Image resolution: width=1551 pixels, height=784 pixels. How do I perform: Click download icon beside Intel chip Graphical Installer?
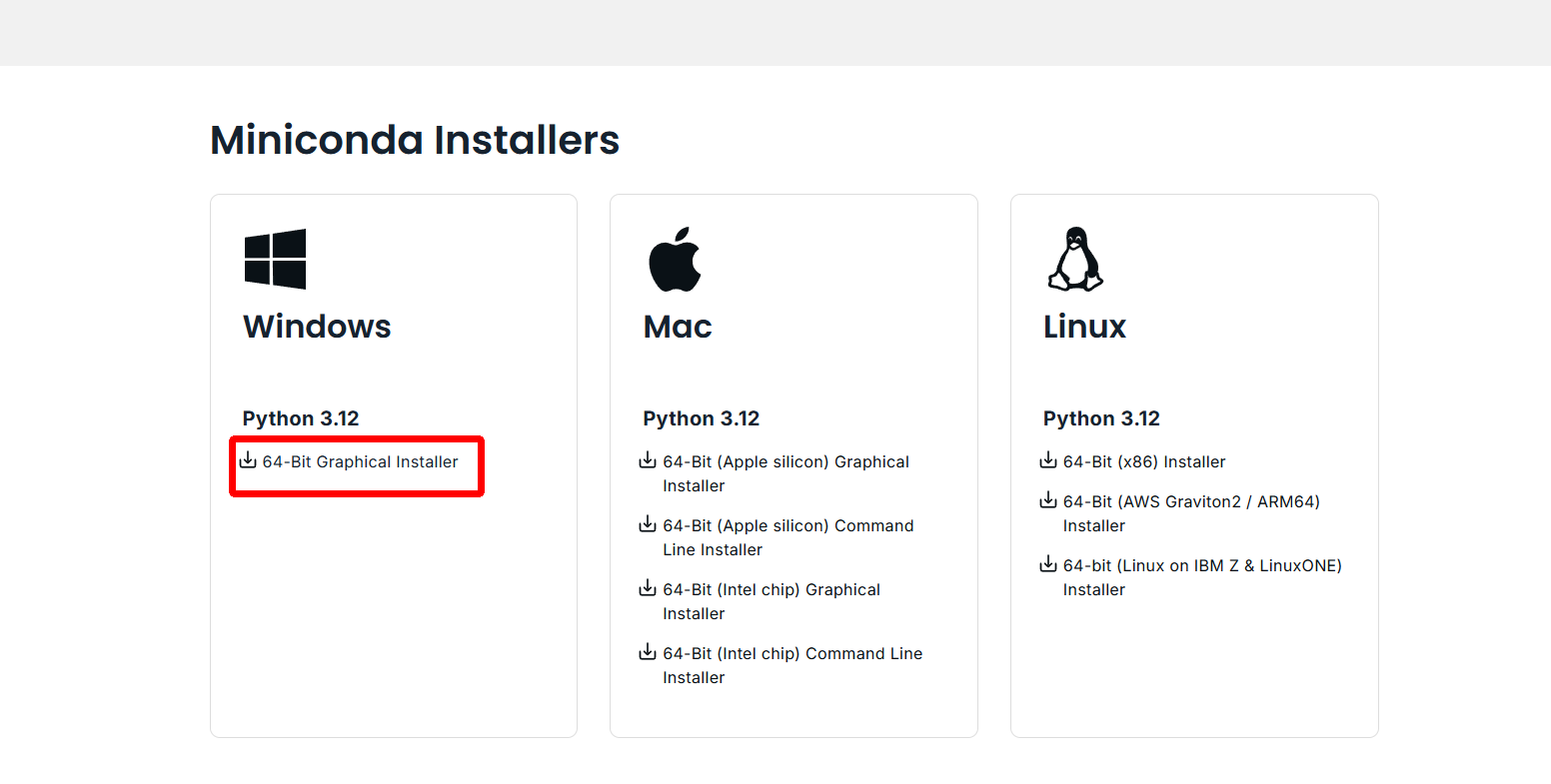(x=648, y=588)
